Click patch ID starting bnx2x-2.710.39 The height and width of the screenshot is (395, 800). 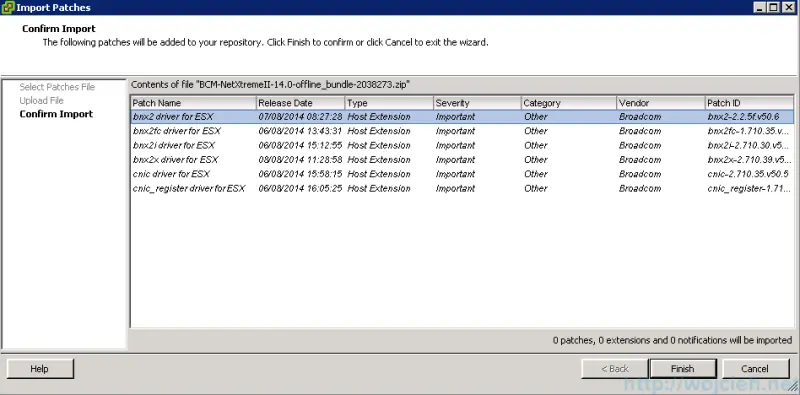pyautogui.click(x=749, y=160)
